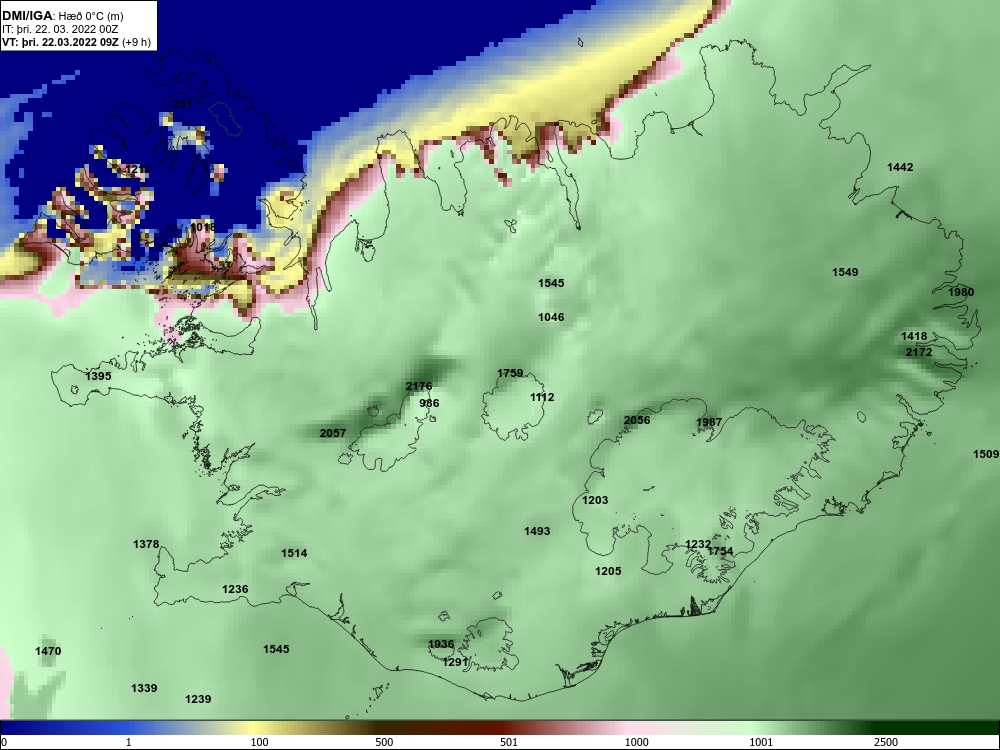Click the map value 2057
The width and height of the screenshot is (1000, 750).
[333, 433]
